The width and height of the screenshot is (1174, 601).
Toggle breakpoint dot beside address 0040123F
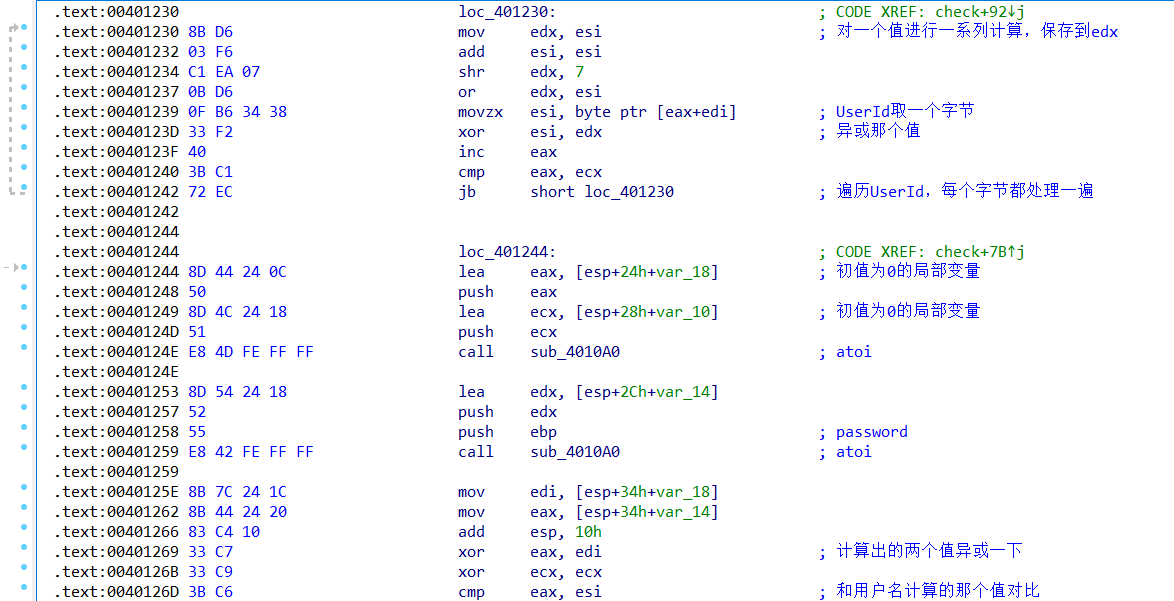tap(24, 147)
